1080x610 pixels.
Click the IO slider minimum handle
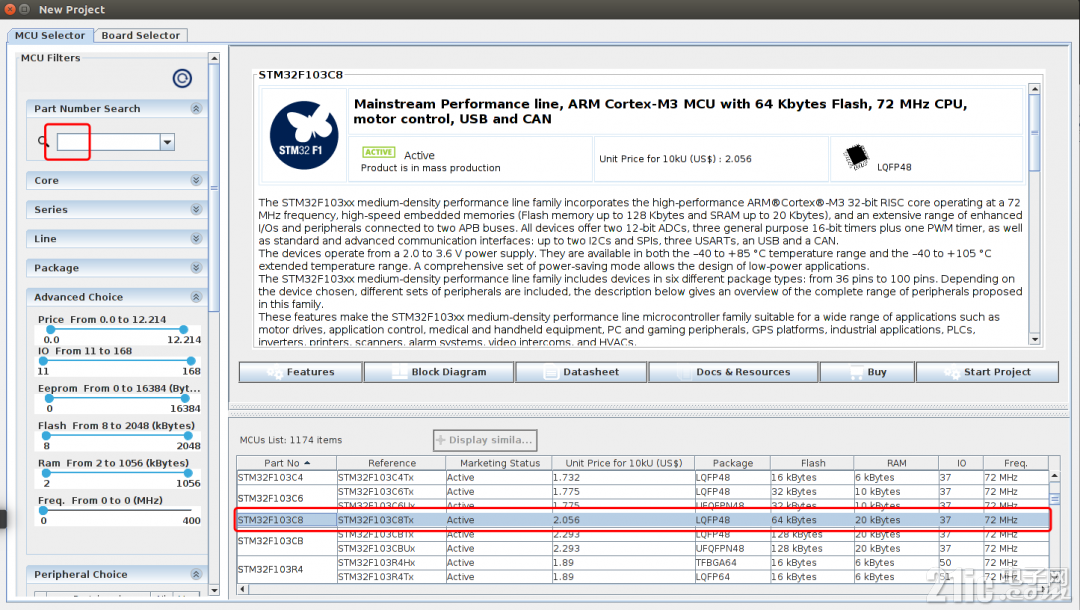(43, 361)
